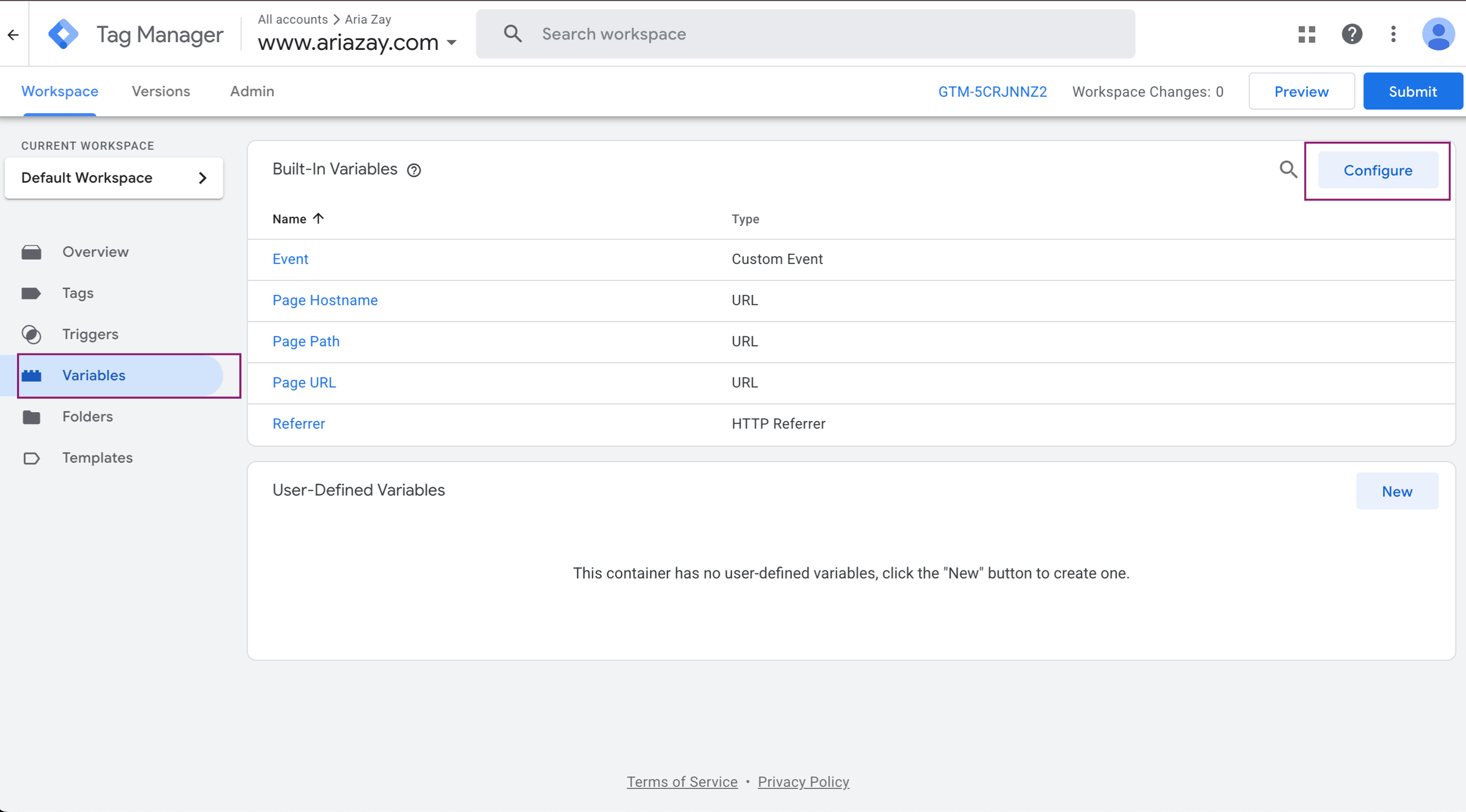Click Built-In Variables help info icon

[414, 171]
